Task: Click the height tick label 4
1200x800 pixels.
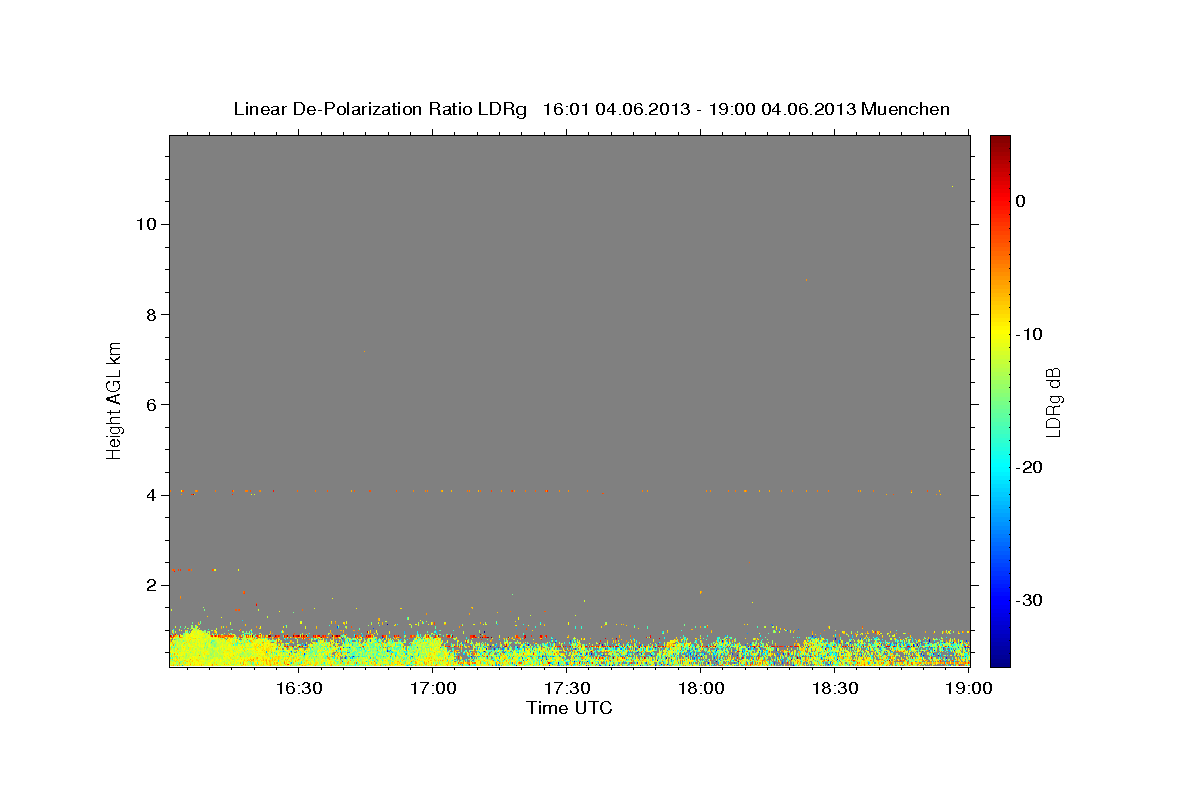Action: point(150,494)
